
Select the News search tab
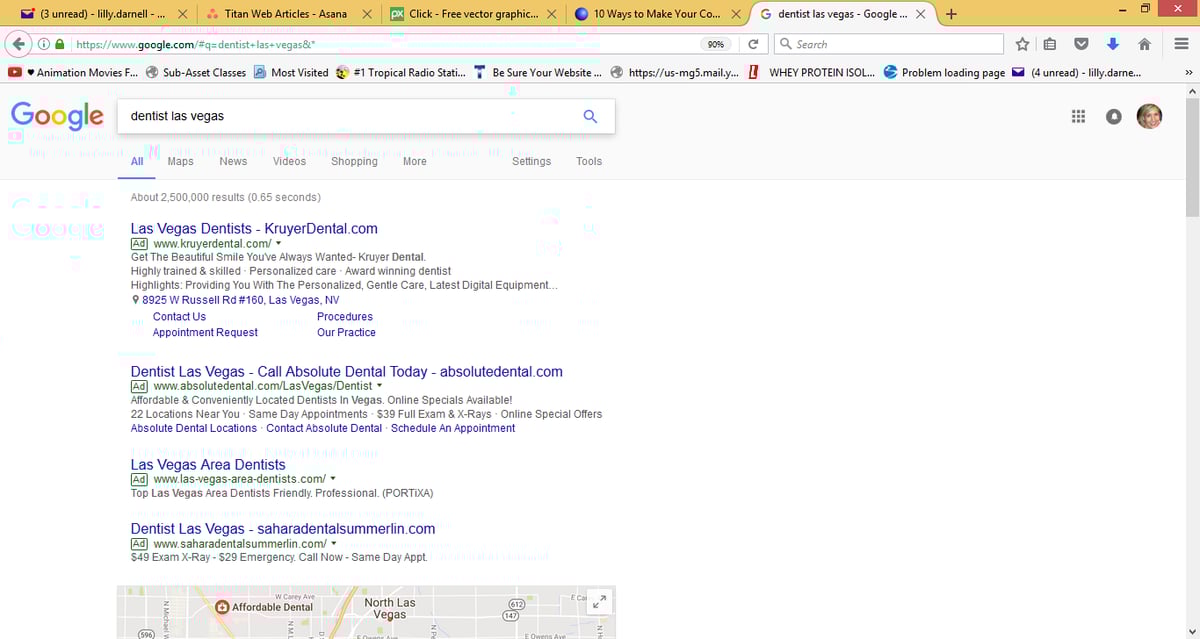[233, 161]
